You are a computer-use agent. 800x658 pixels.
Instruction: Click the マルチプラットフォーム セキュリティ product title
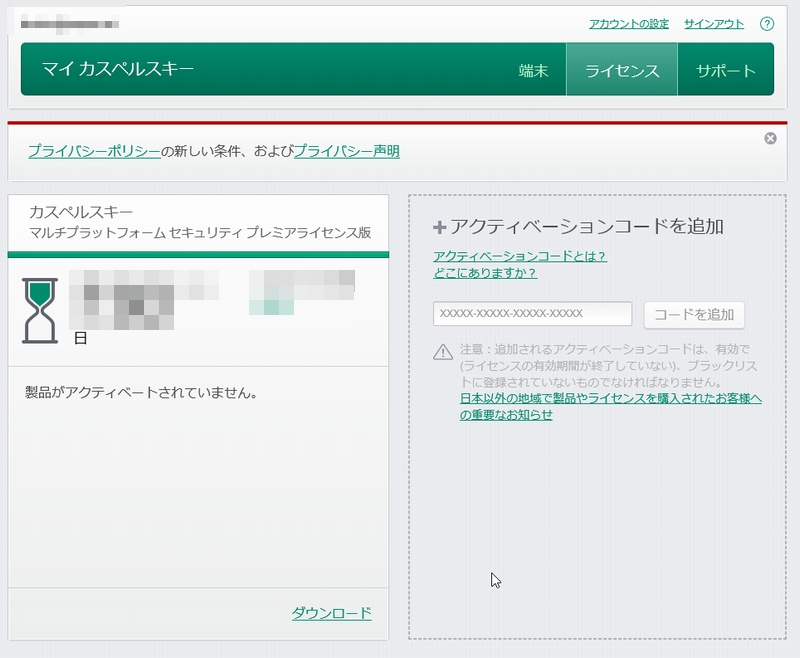(x=200, y=233)
